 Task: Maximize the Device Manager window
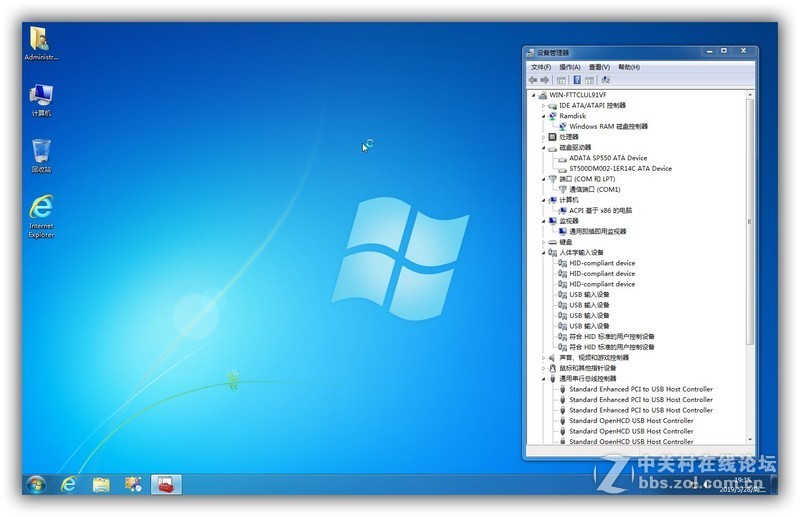click(723, 51)
